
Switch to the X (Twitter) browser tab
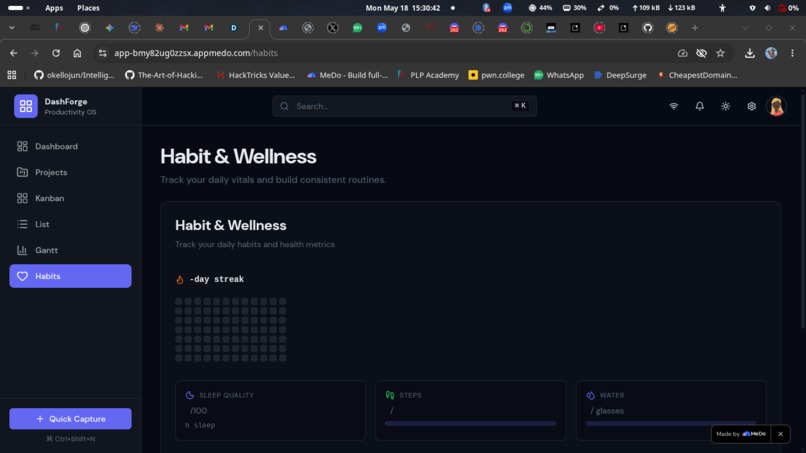click(x=333, y=28)
